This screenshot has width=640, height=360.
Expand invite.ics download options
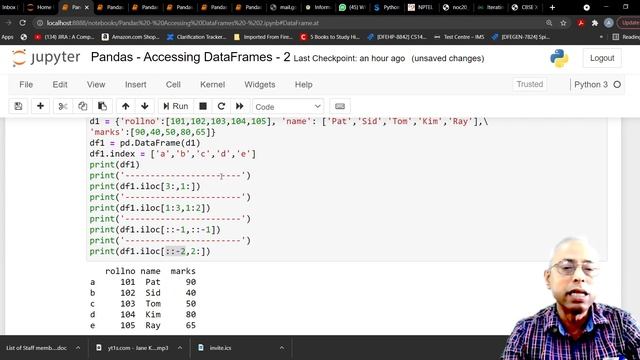(x=282, y=348)
